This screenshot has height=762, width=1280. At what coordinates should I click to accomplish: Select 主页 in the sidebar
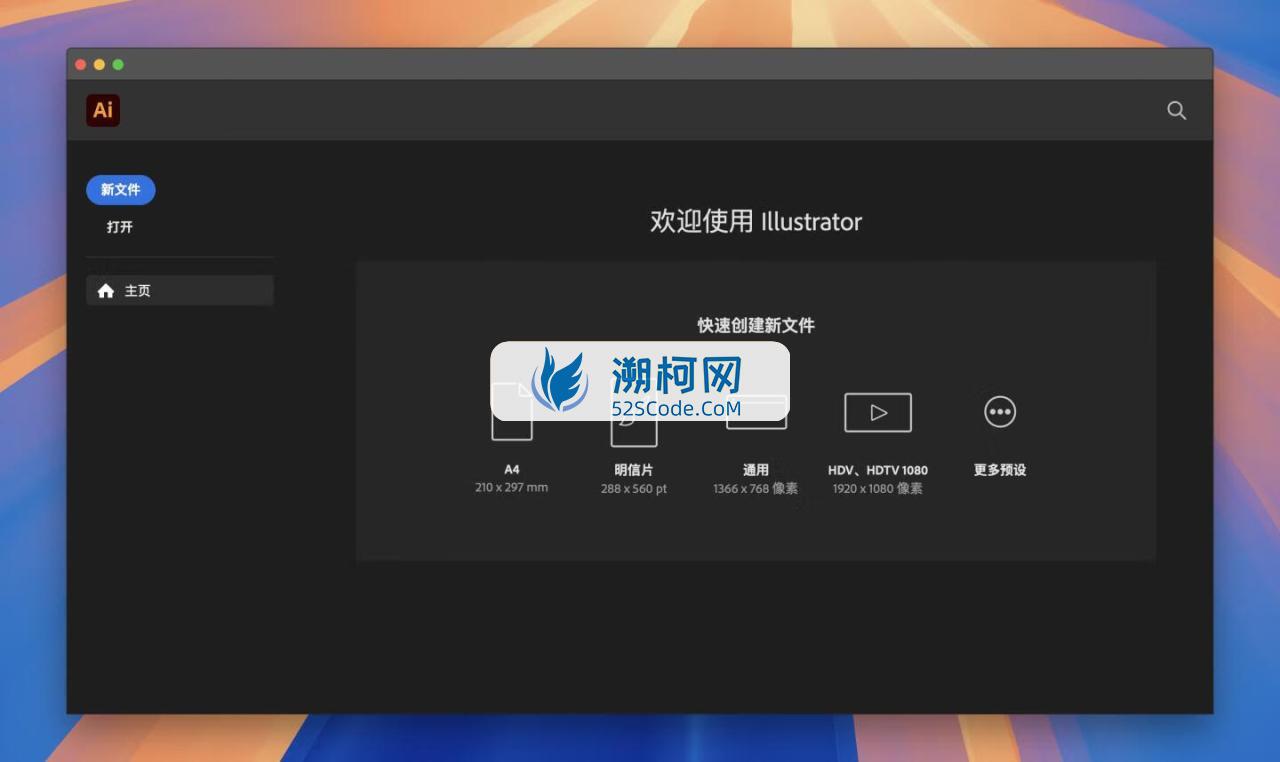coord(180,291)
